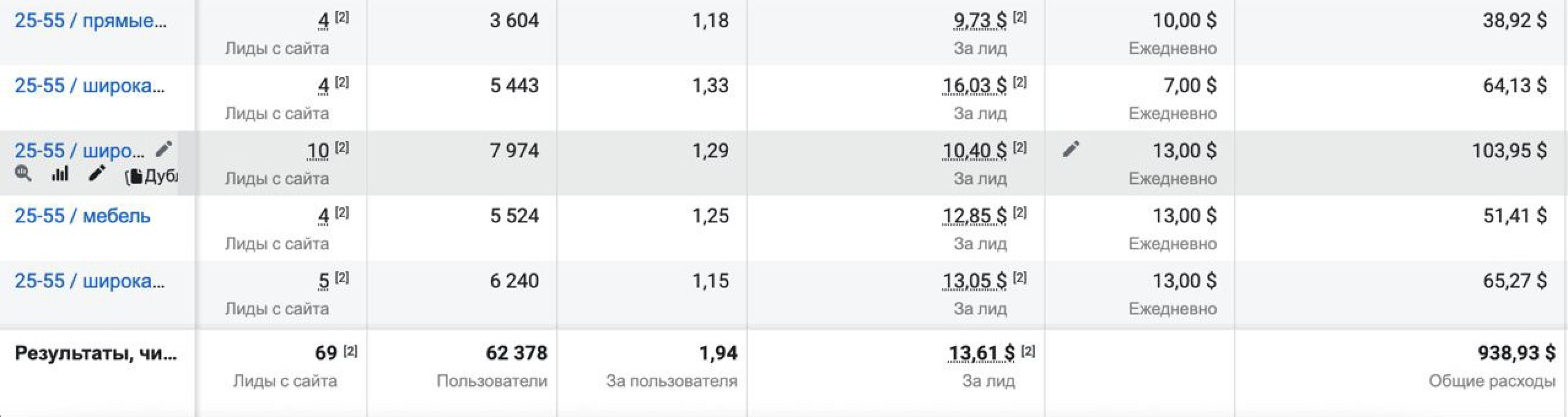Click the total spend value 938,93 $

(1516, 353)
